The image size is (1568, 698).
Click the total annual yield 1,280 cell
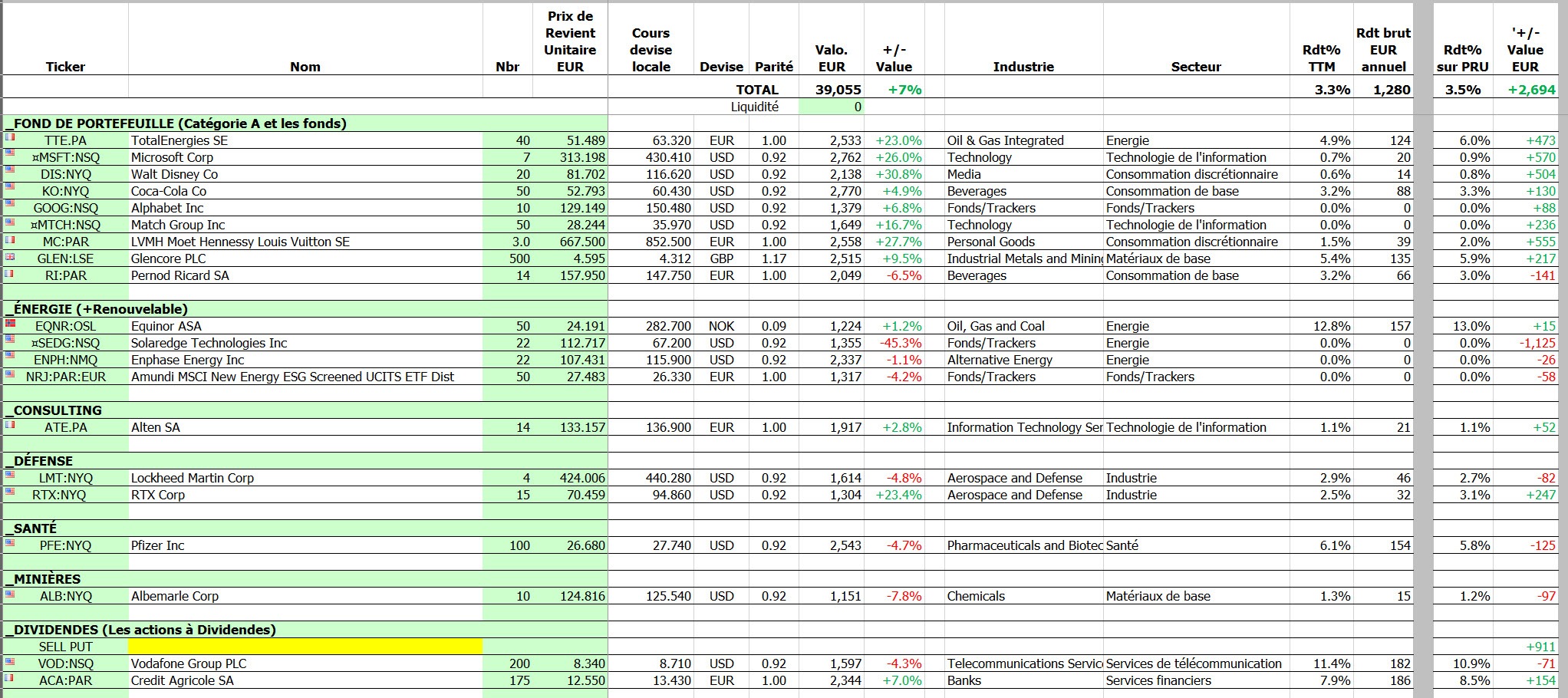(x=1383, y=89)
